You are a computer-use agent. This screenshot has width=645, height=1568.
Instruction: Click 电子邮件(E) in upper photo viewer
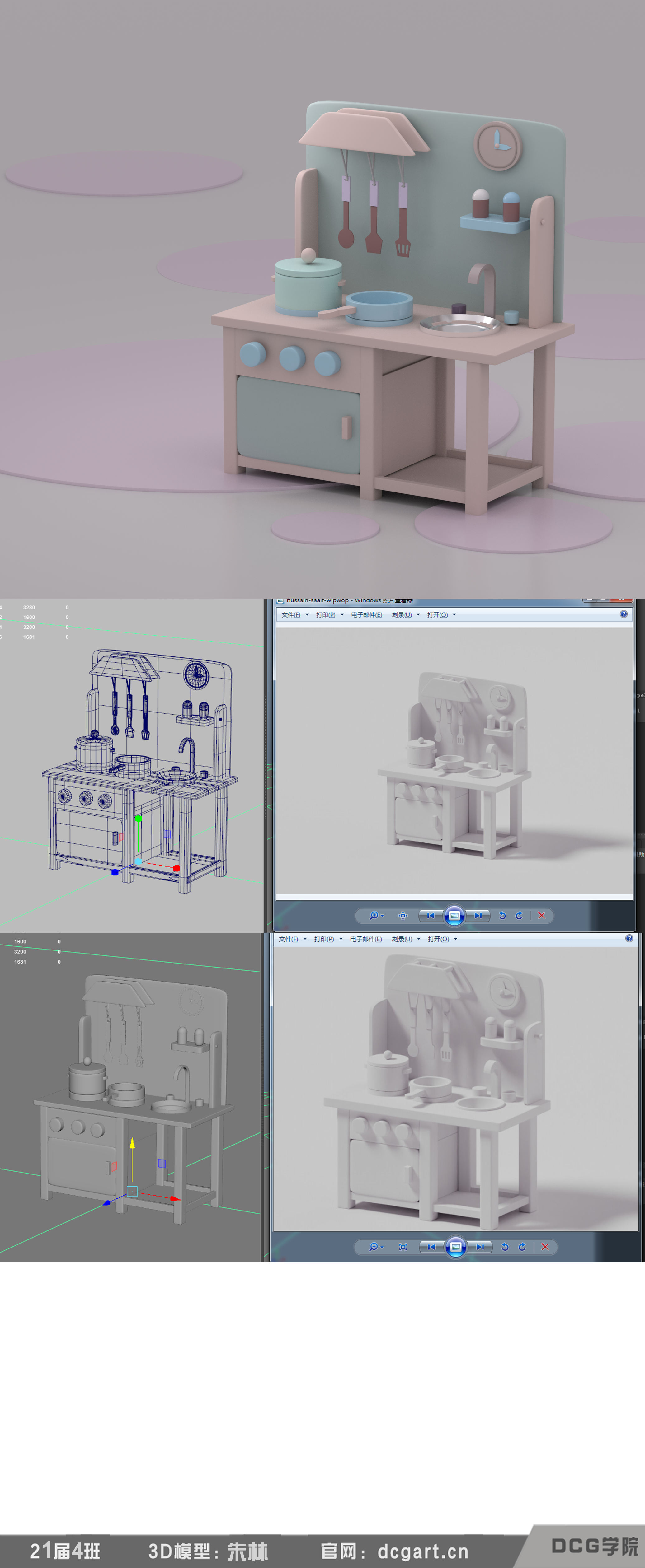pos(367,615)
